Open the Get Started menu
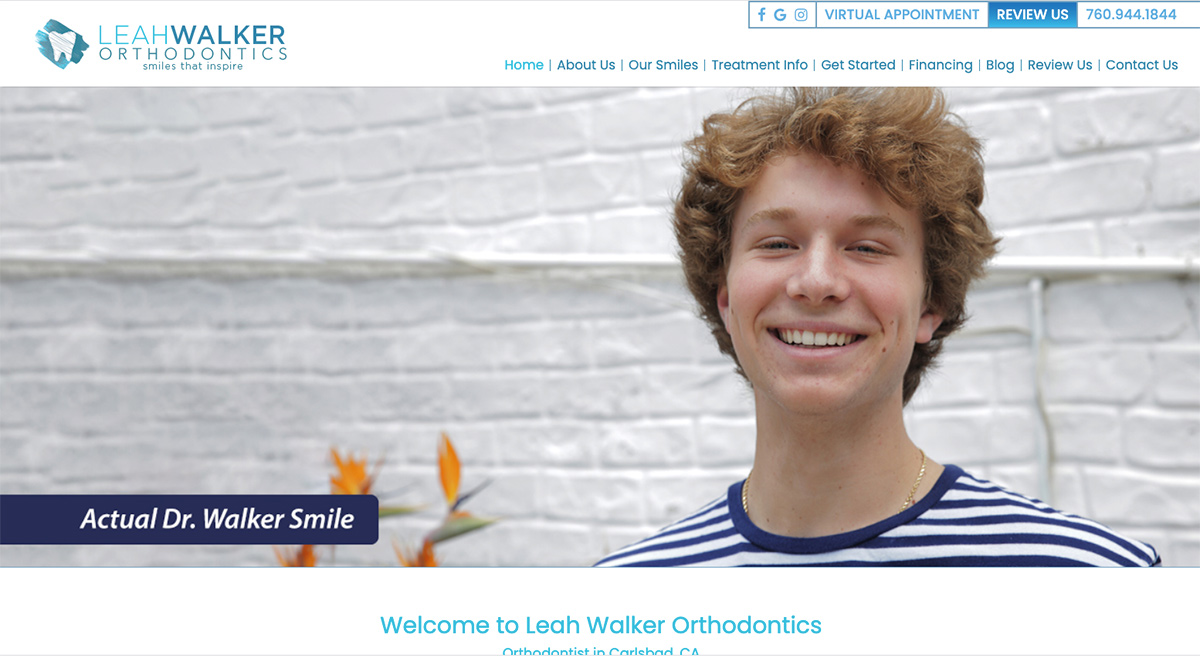 [858, 65]
